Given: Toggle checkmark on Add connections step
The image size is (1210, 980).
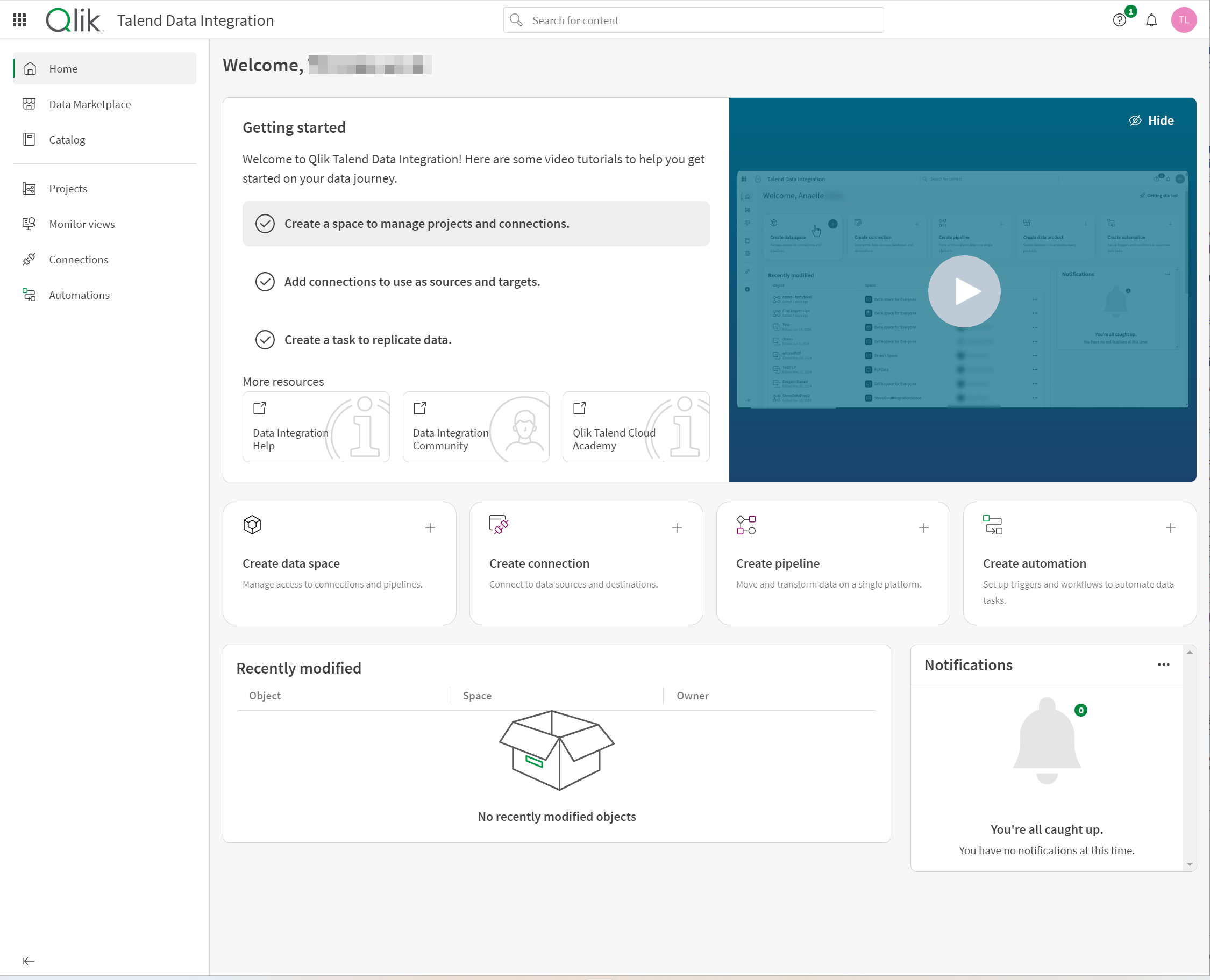Looking at the screenshot, I should click(x=264, y=281).
